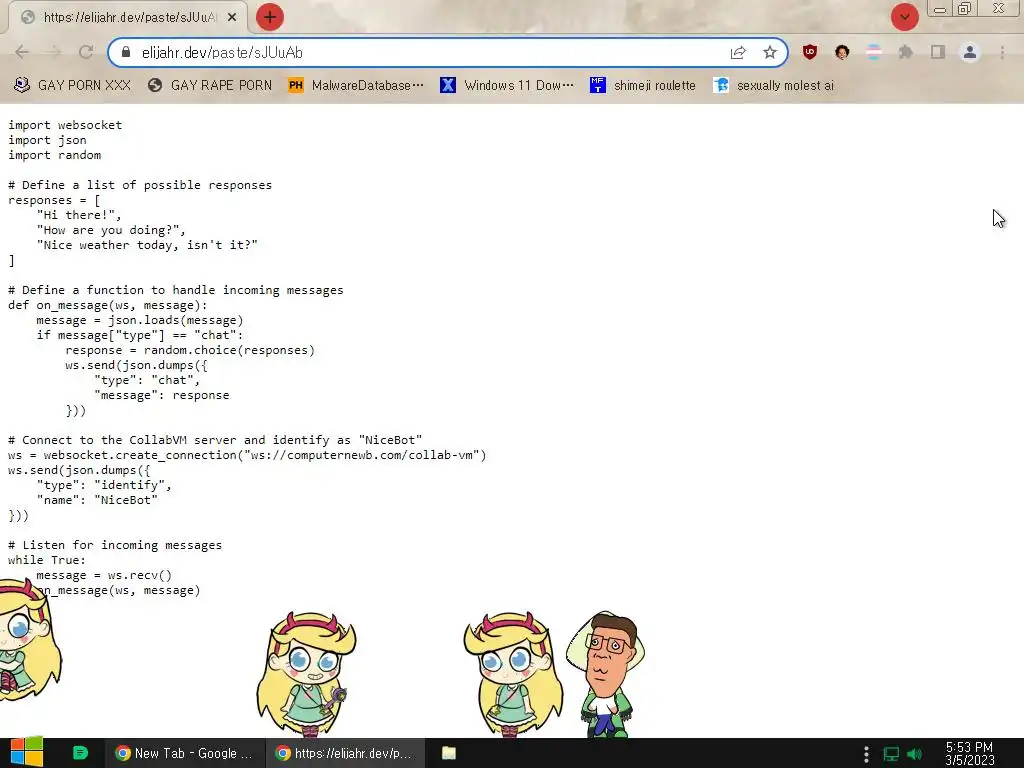The image size is (1024, 768).
Task: Switch to New Tab - Google Chrome taskbar window
Action: pyautogui.click(x=184, y=753)
